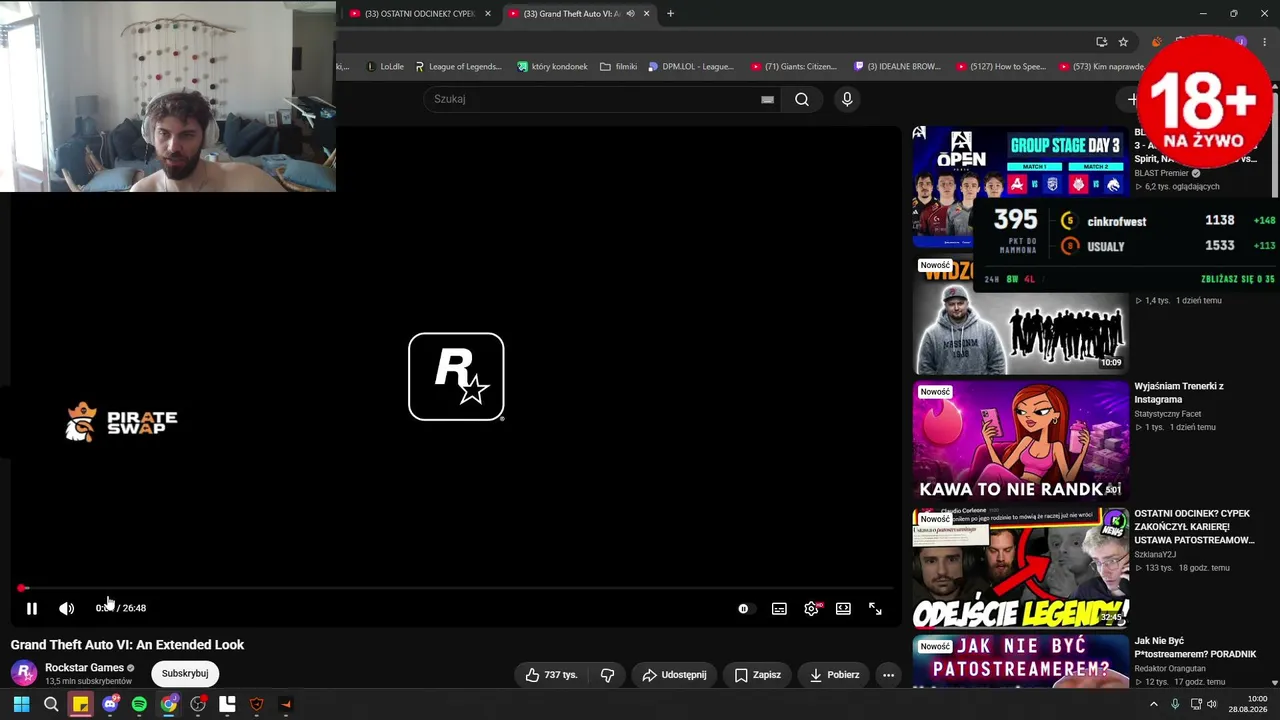Open the Windows Start menu
This screenshot has width=1280, height=720.
[x=21, y=704]
